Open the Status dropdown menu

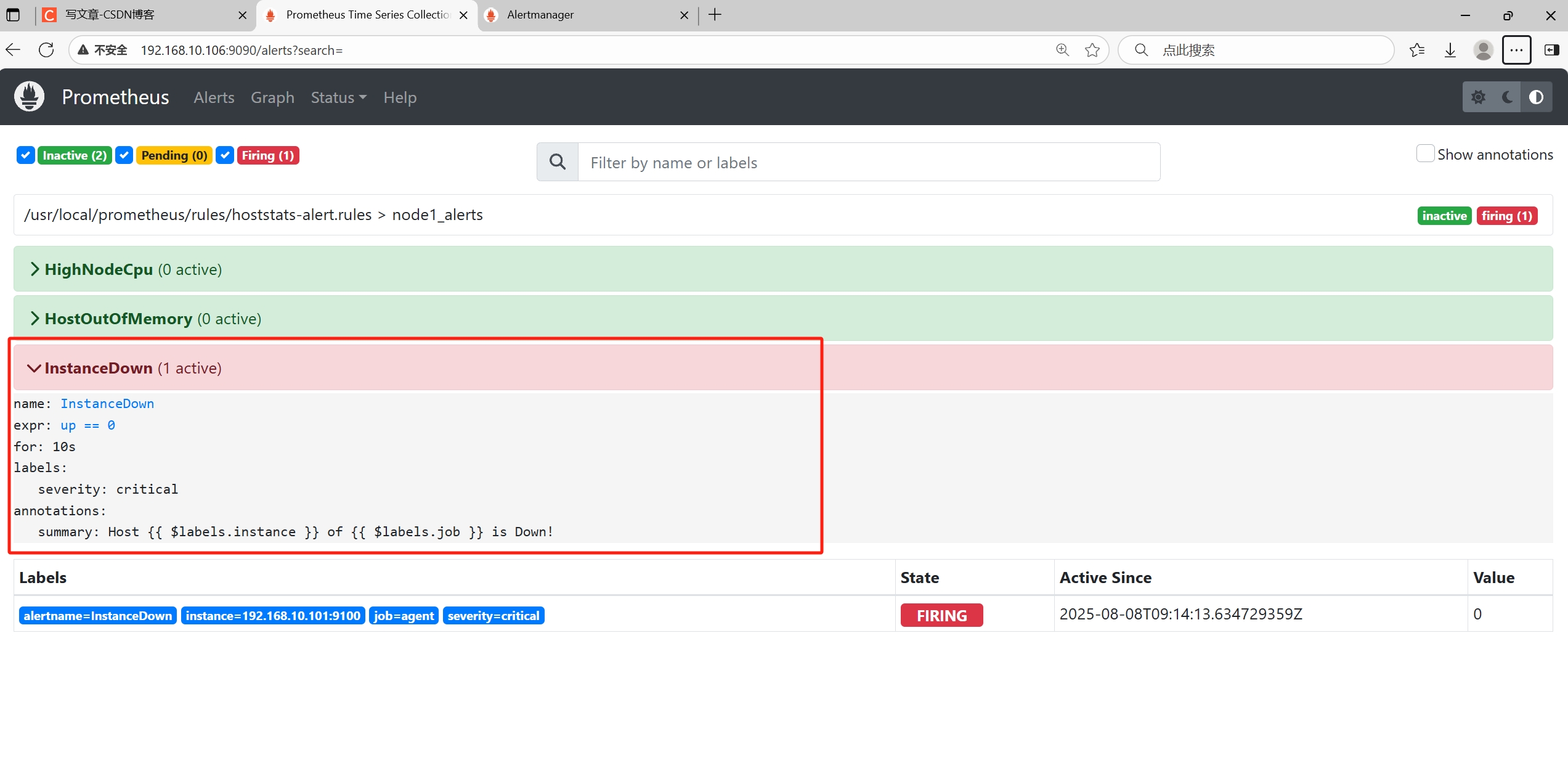tap(338, 97)
